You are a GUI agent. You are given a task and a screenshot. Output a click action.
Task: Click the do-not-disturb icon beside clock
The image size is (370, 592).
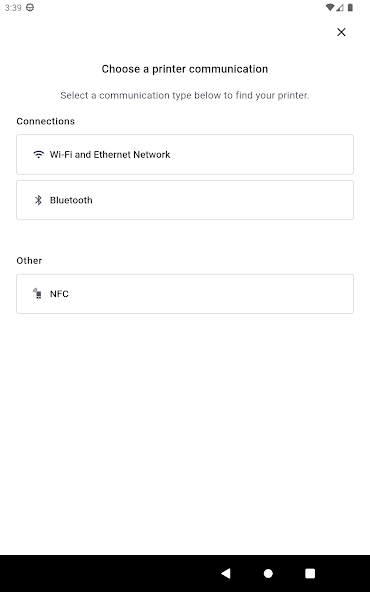[30, 8]
